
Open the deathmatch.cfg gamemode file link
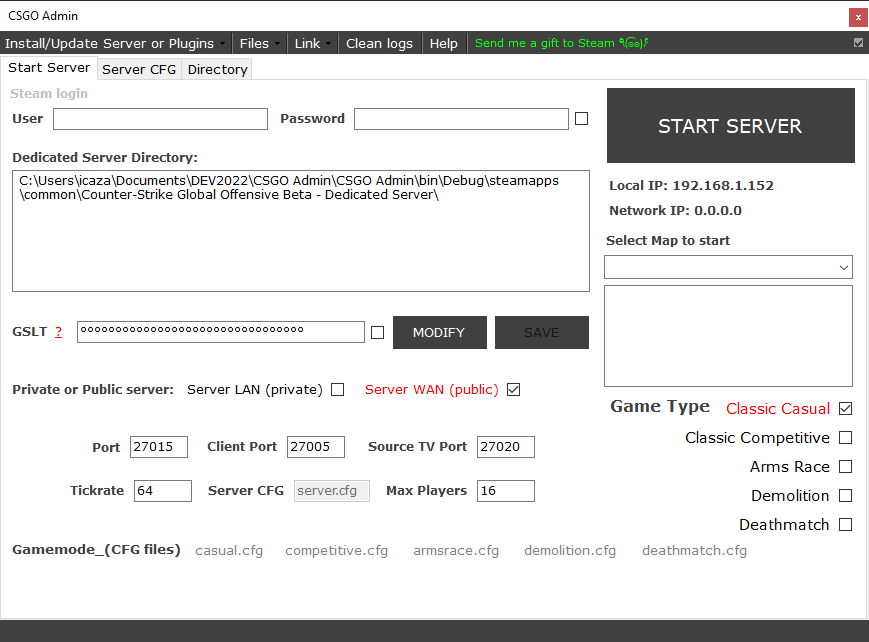[x=694, y=551]
